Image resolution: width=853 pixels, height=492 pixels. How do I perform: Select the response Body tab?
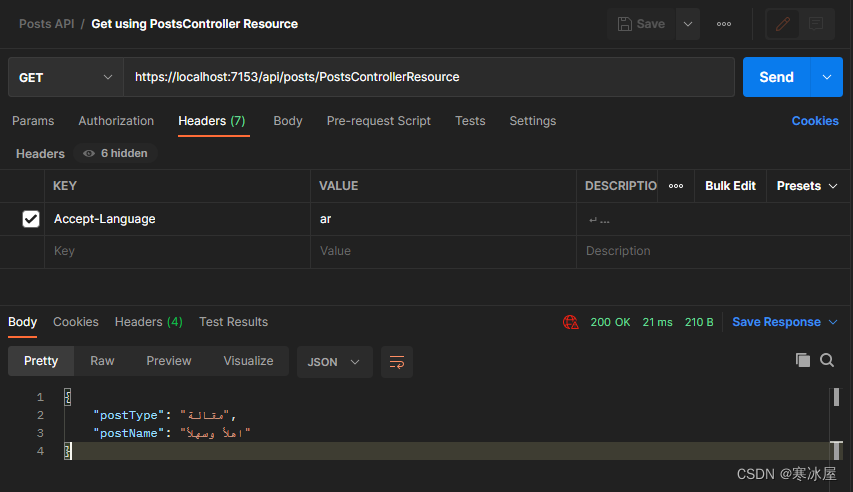(x=22, y=322)
